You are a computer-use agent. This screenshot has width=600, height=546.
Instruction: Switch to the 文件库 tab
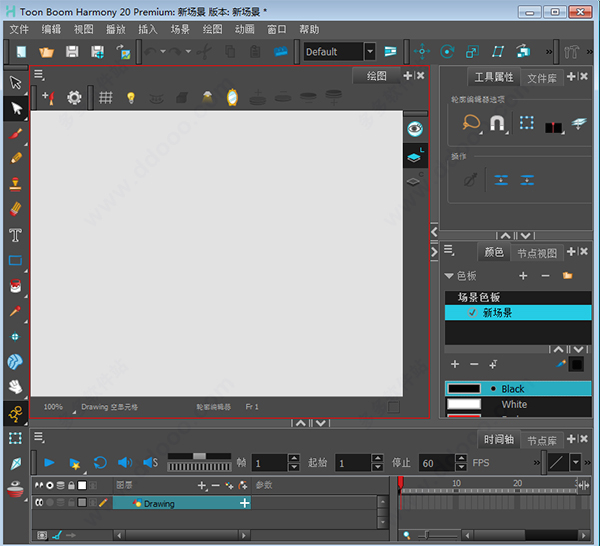(x=542, y=77)
